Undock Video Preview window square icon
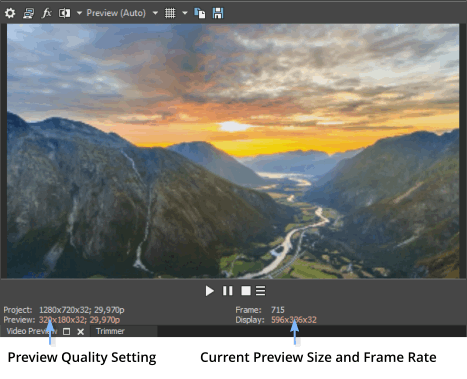This screenshot has width=467, height=379. [x=67, y=332]
